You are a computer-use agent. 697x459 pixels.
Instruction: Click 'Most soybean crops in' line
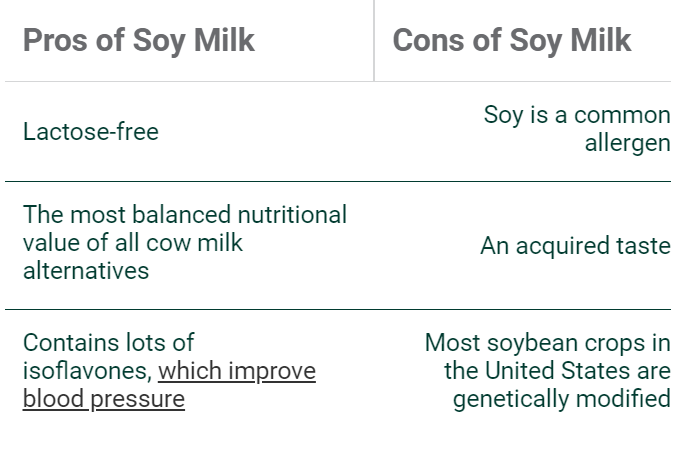point(548,343)
